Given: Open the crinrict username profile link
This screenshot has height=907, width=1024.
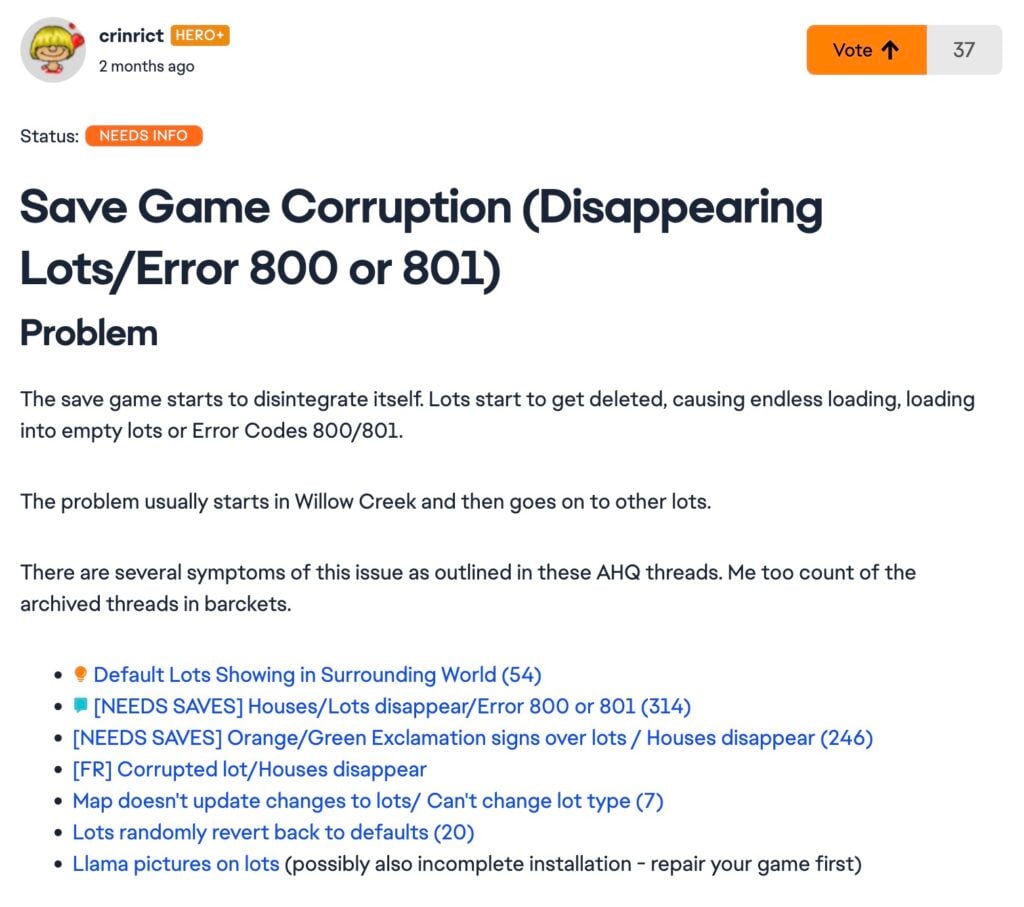Looking at the screenshot, I should point(131,36).
